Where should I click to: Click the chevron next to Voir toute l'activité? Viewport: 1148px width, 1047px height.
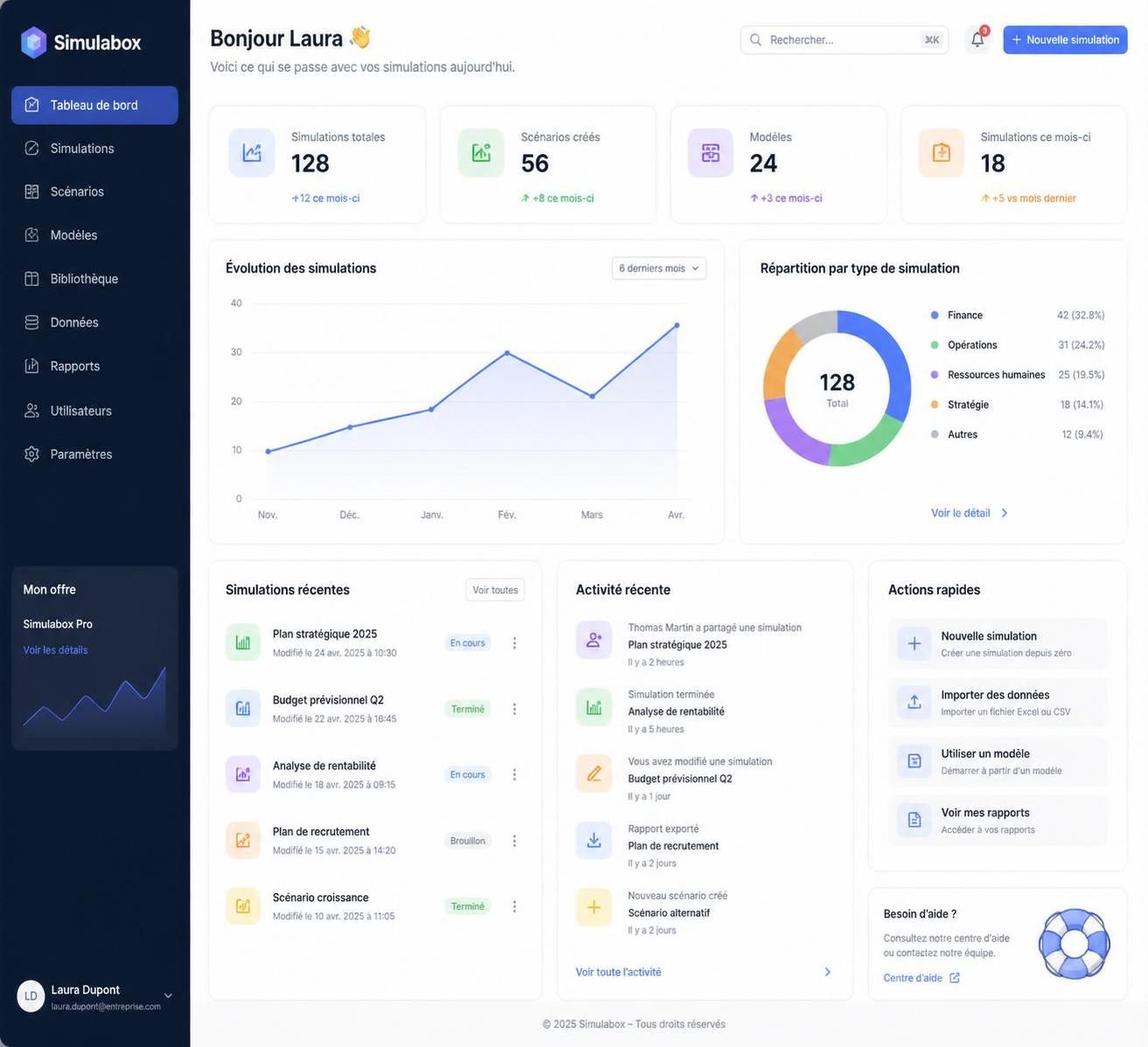827,972
